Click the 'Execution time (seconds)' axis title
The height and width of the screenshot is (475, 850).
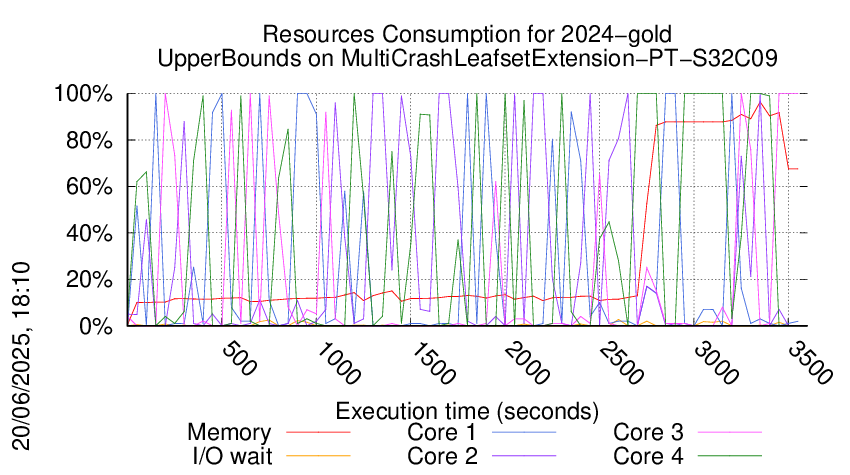(x=467, y=412)
